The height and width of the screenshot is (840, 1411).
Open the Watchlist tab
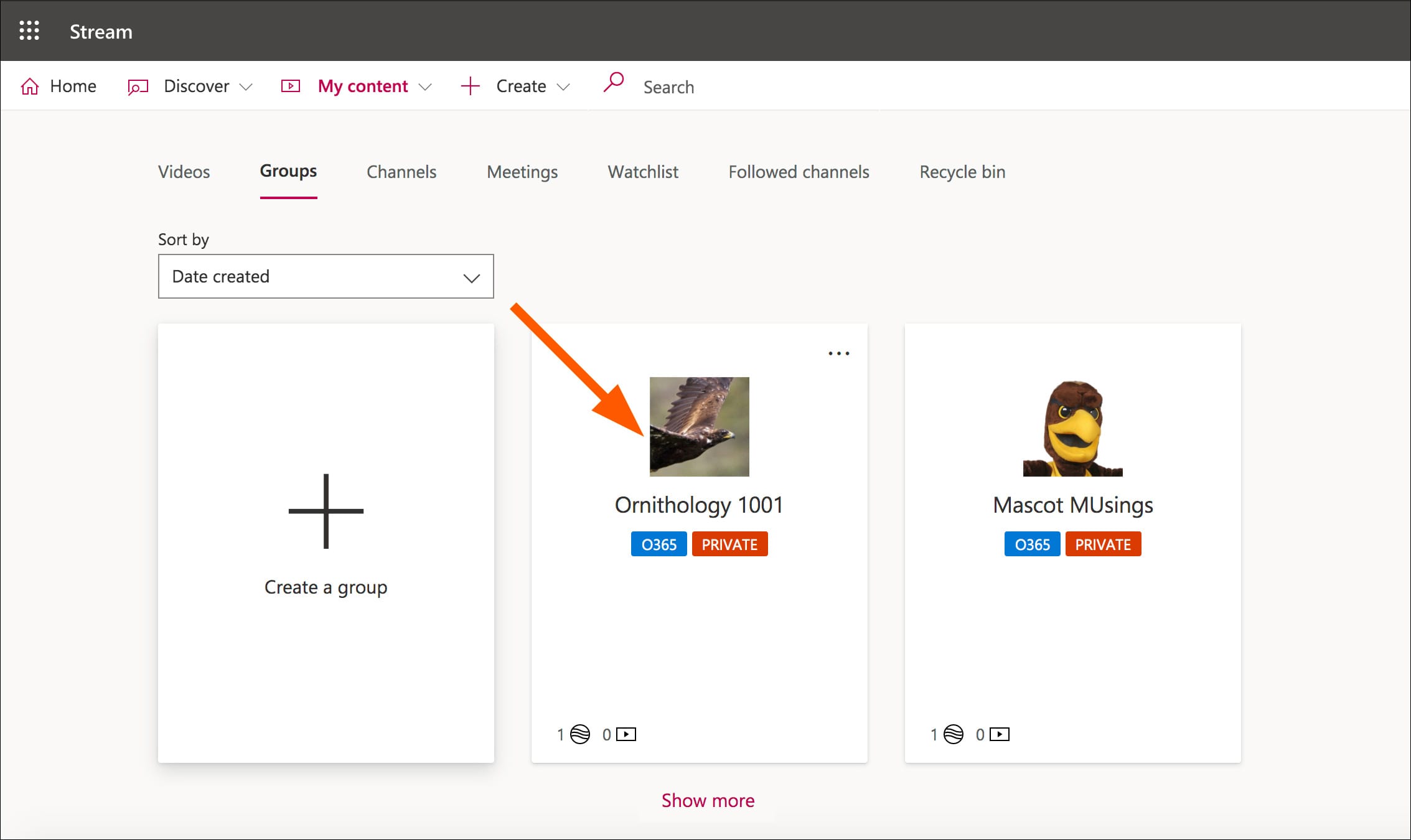[643, 172]
